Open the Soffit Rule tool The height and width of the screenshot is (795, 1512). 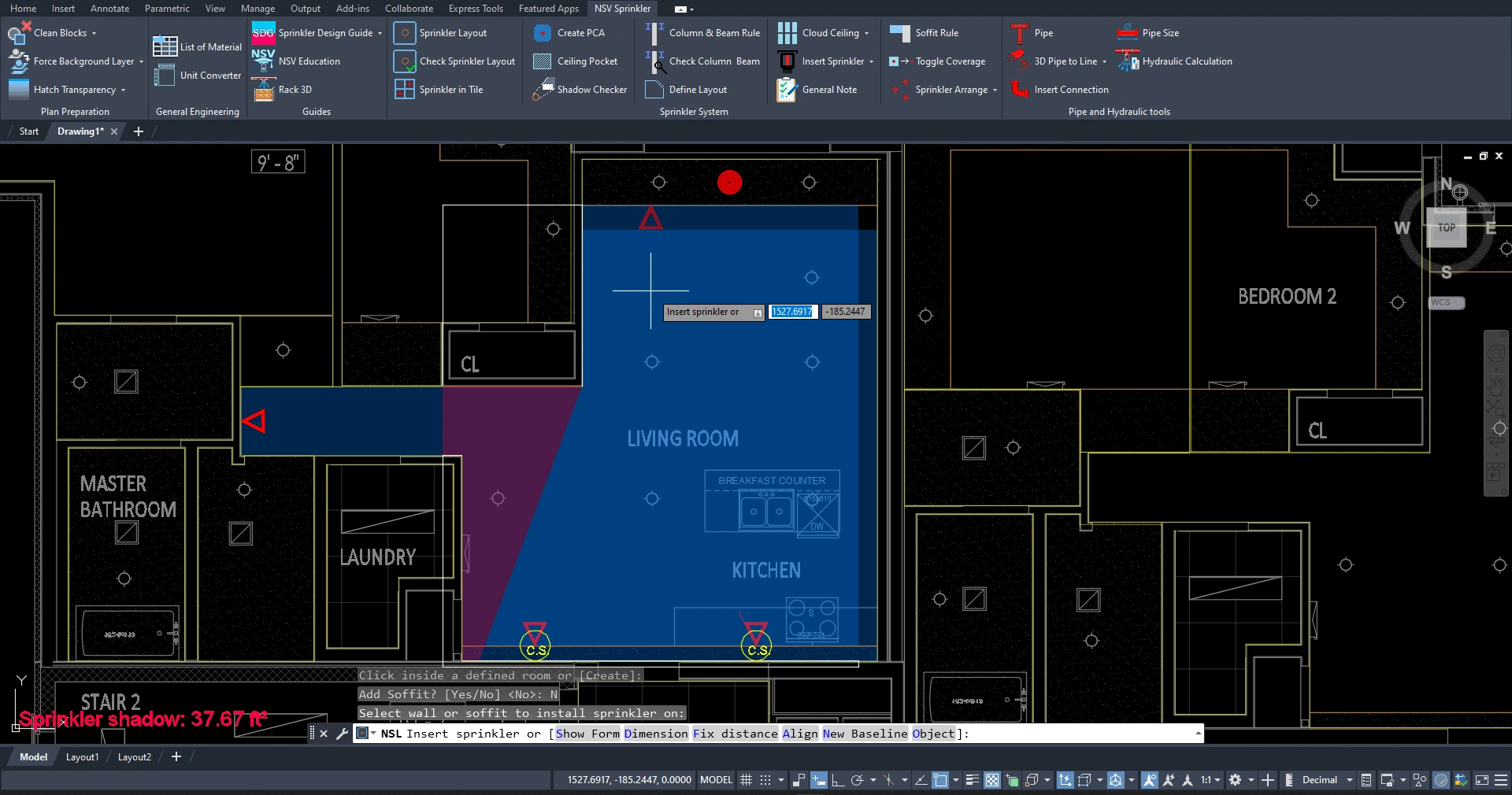coord(925,33)
